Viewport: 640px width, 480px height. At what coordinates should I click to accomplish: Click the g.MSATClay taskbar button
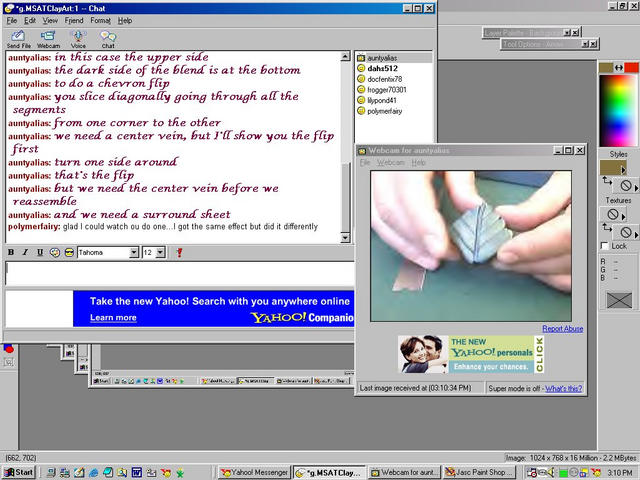pyautogui.click(x=329, y=472)
